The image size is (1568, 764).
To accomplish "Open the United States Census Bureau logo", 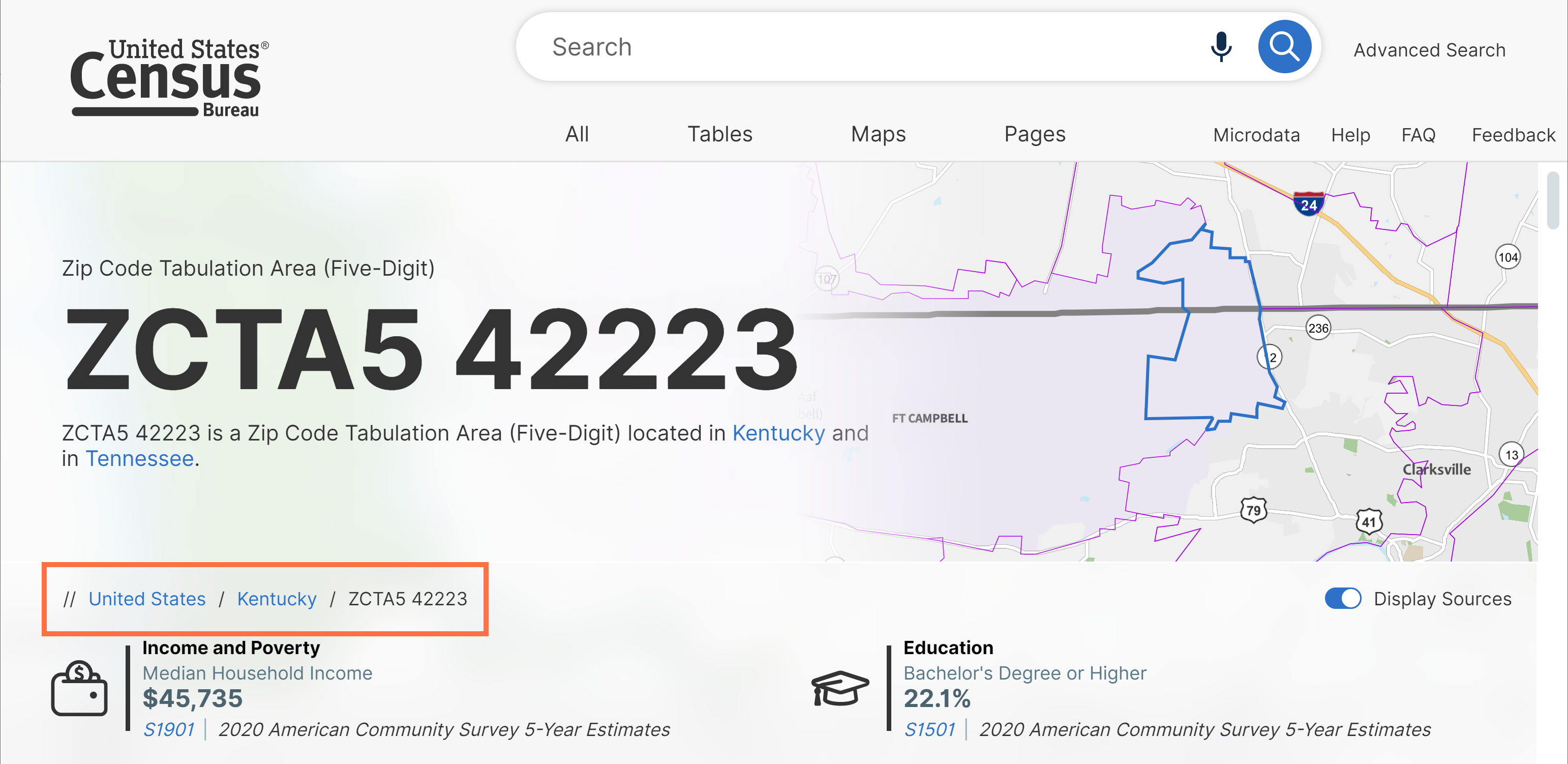I will pos(169,77).
